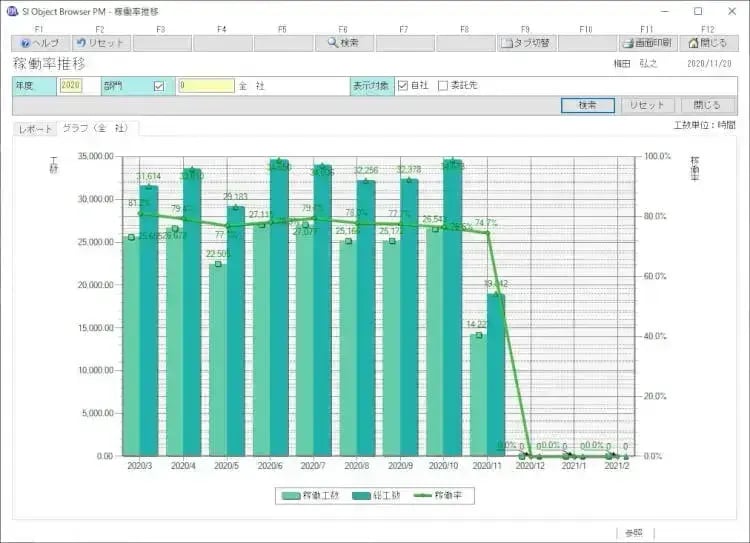Click the yellow 部門 code input field
The image size is (750, 543).
pyautogui.click(x=205, y=86)
